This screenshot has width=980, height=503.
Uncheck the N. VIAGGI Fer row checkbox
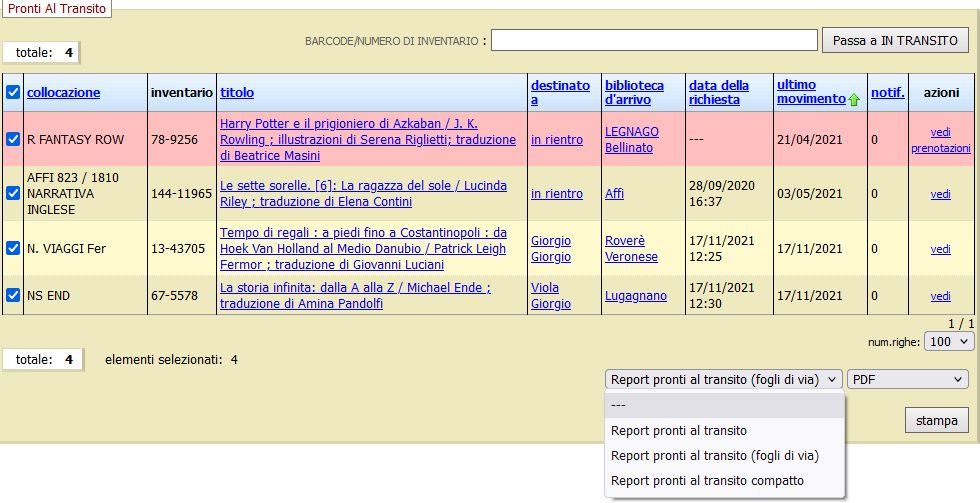pyautogui.click(x=13, y=249)
